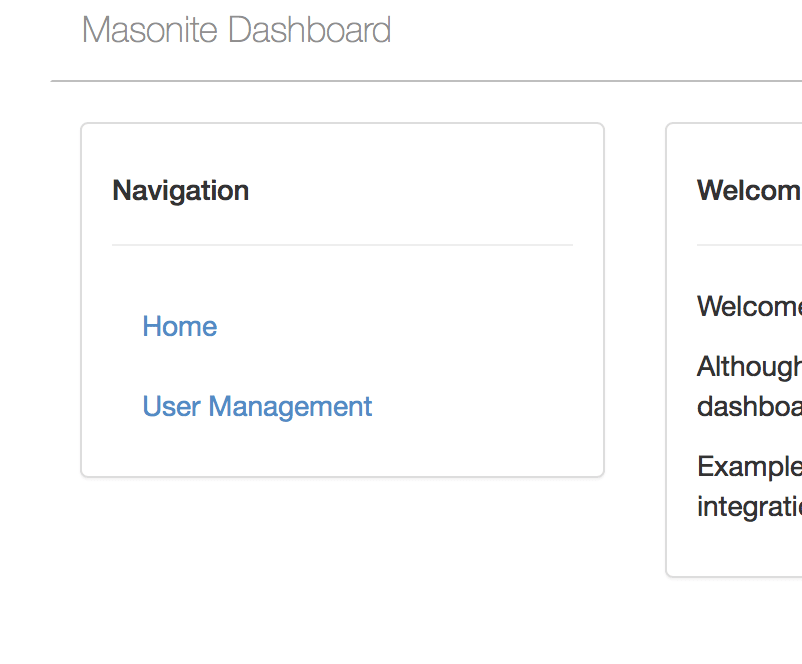Click the text line starting with dashboa

(749, 406)
